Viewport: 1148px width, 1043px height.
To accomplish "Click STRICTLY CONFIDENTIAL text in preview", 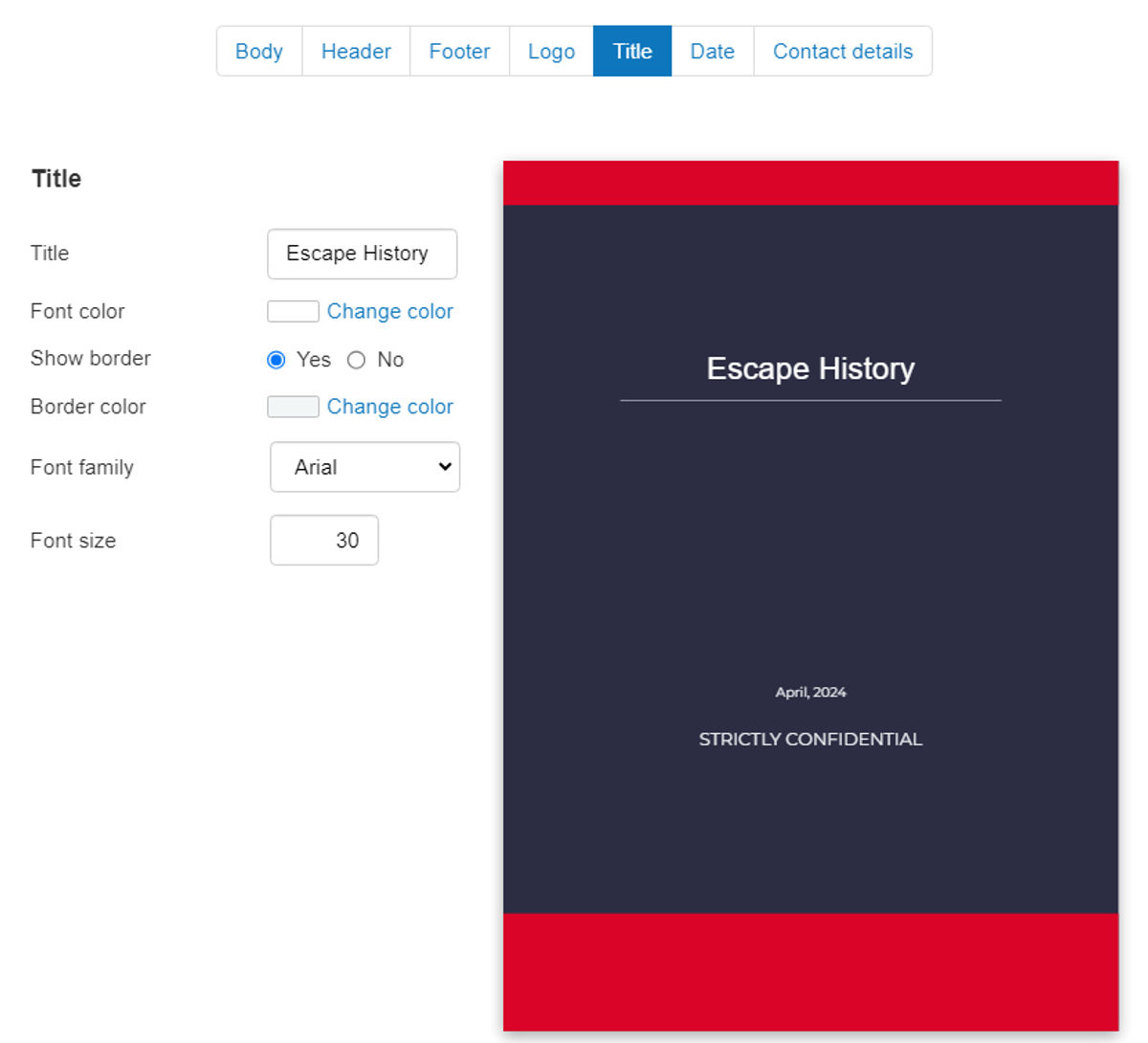I will point(810,739).
